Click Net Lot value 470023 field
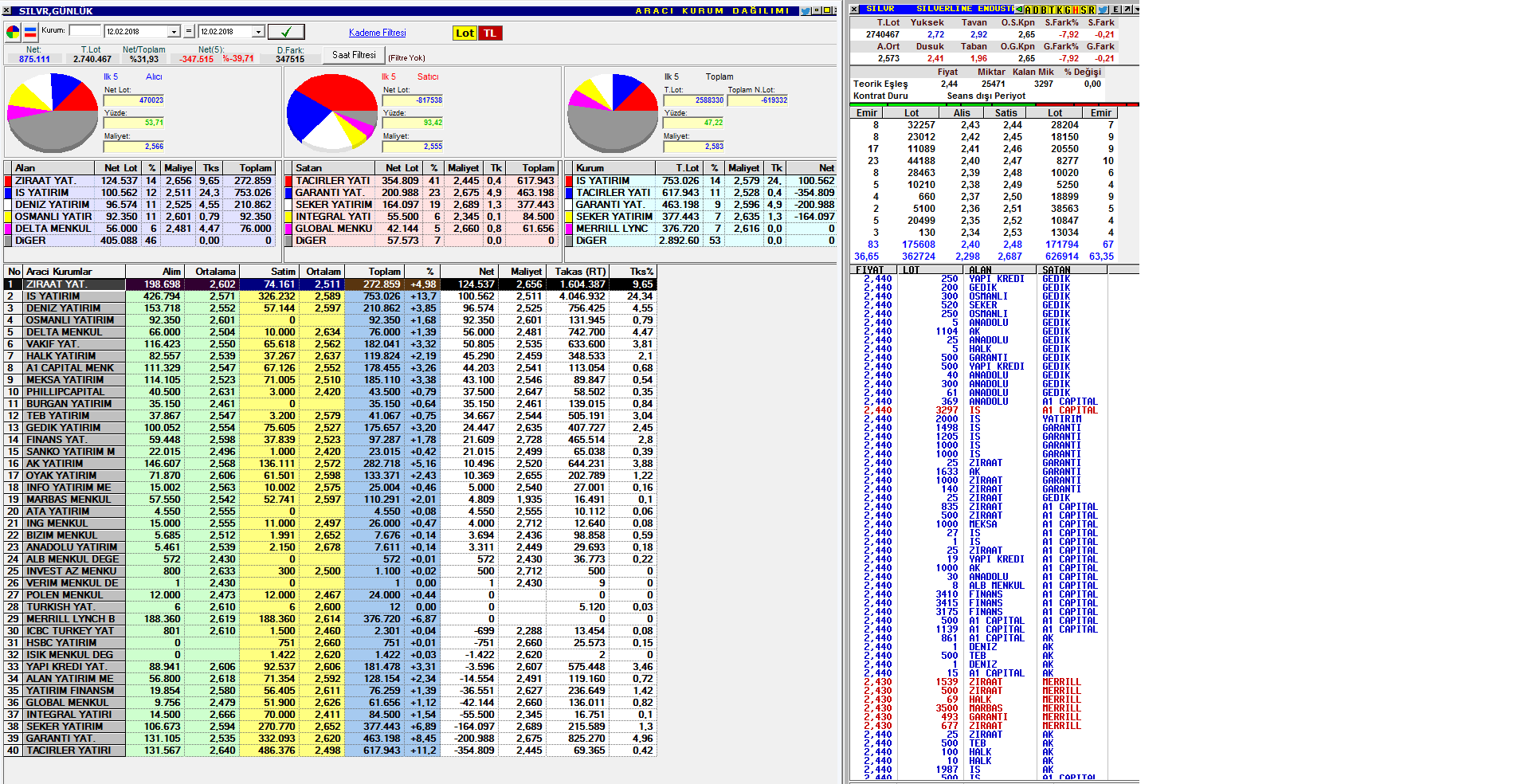The height and width of the screenshot is (784, 1525). 134,100
